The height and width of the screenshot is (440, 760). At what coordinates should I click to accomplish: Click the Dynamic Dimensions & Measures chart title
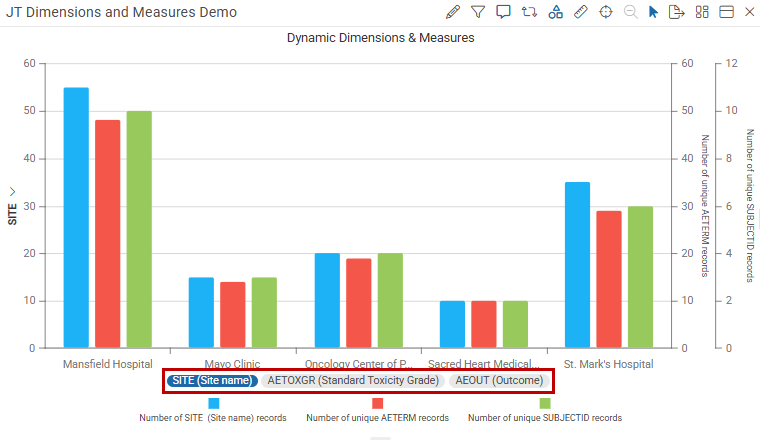pos(380,38)
